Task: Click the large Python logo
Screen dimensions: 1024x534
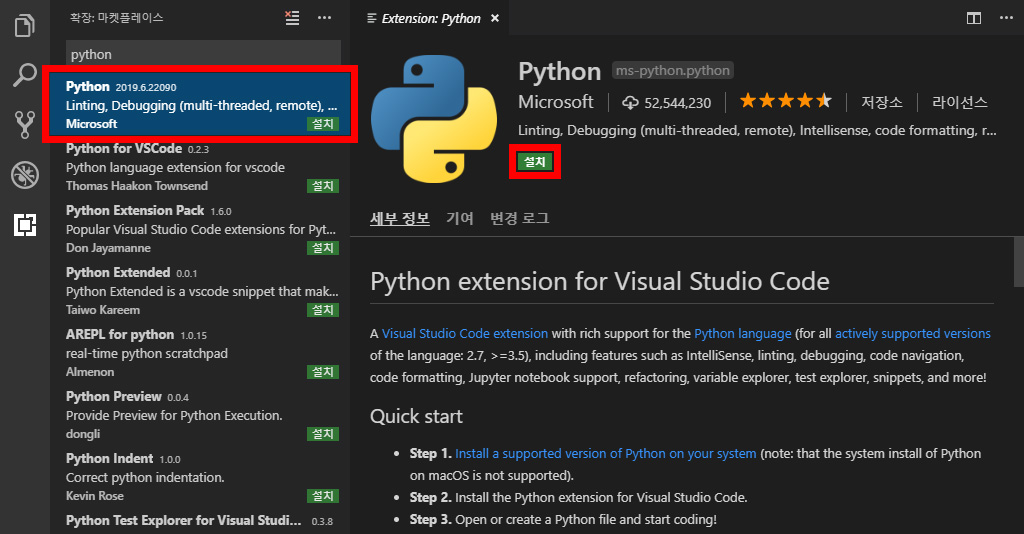Action: coord(434,119)
